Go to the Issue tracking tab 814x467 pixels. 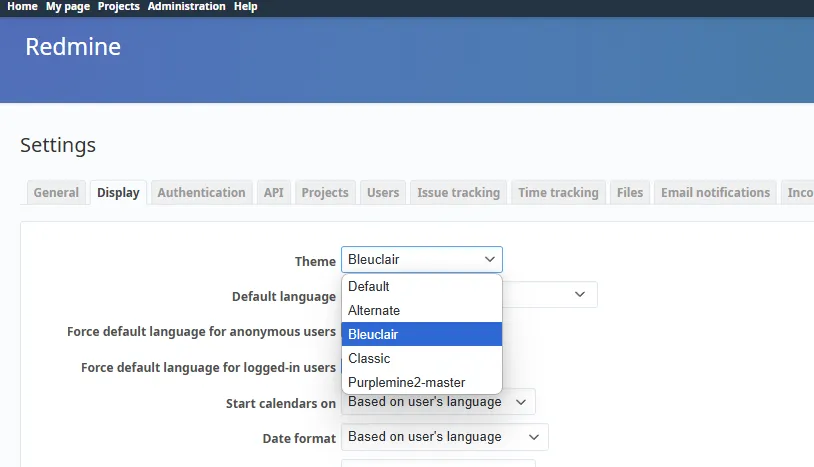458,192
